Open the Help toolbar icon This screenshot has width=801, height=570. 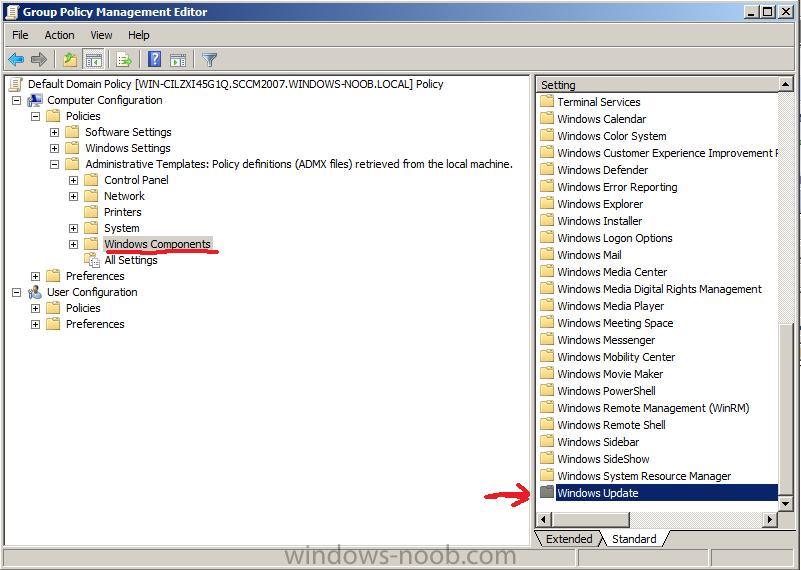[154, 60]
